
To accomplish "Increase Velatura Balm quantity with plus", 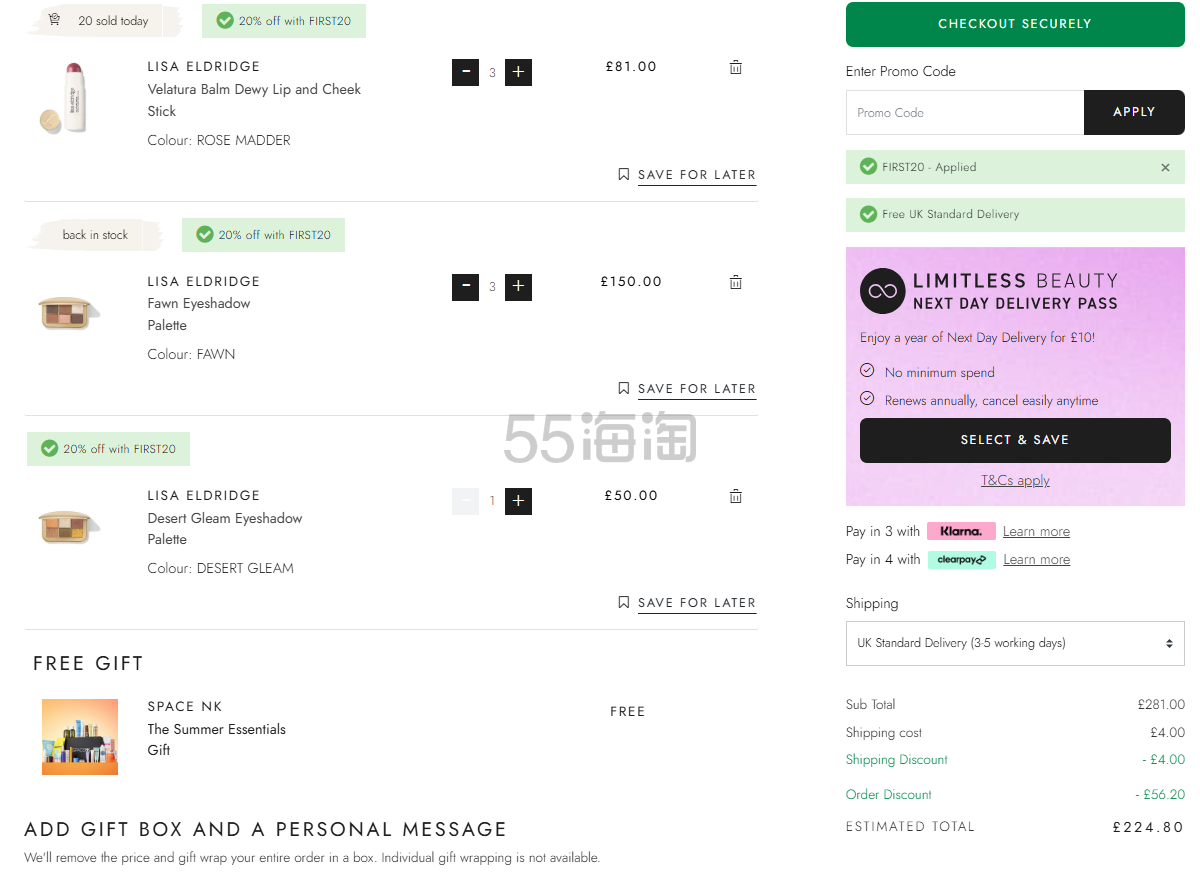I will tap(518, 73).
